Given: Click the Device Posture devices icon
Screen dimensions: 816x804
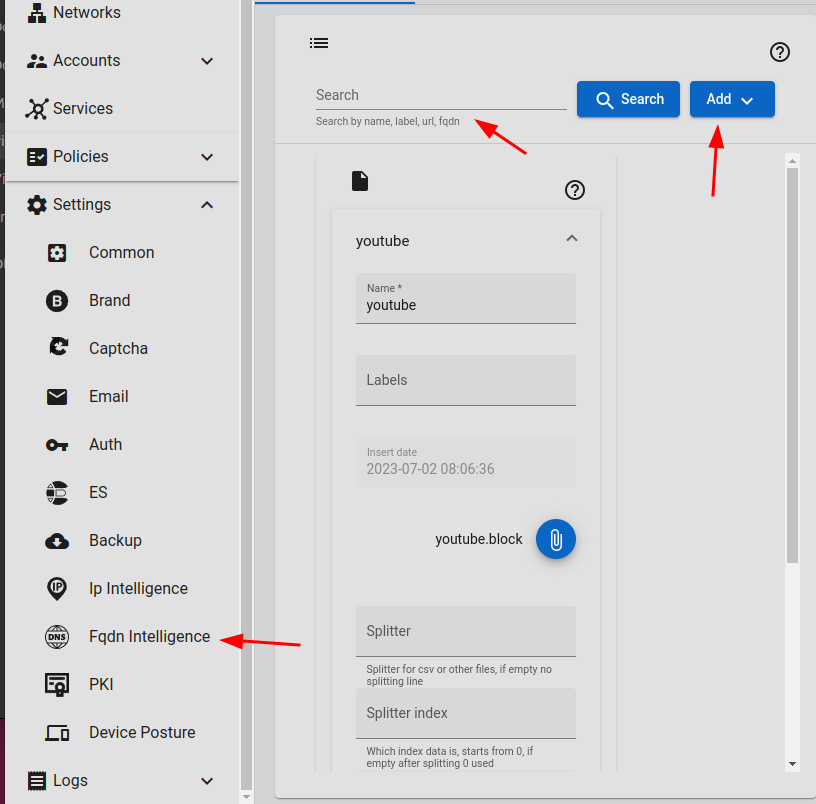Looking at the screenshot, I should [57, 733].
